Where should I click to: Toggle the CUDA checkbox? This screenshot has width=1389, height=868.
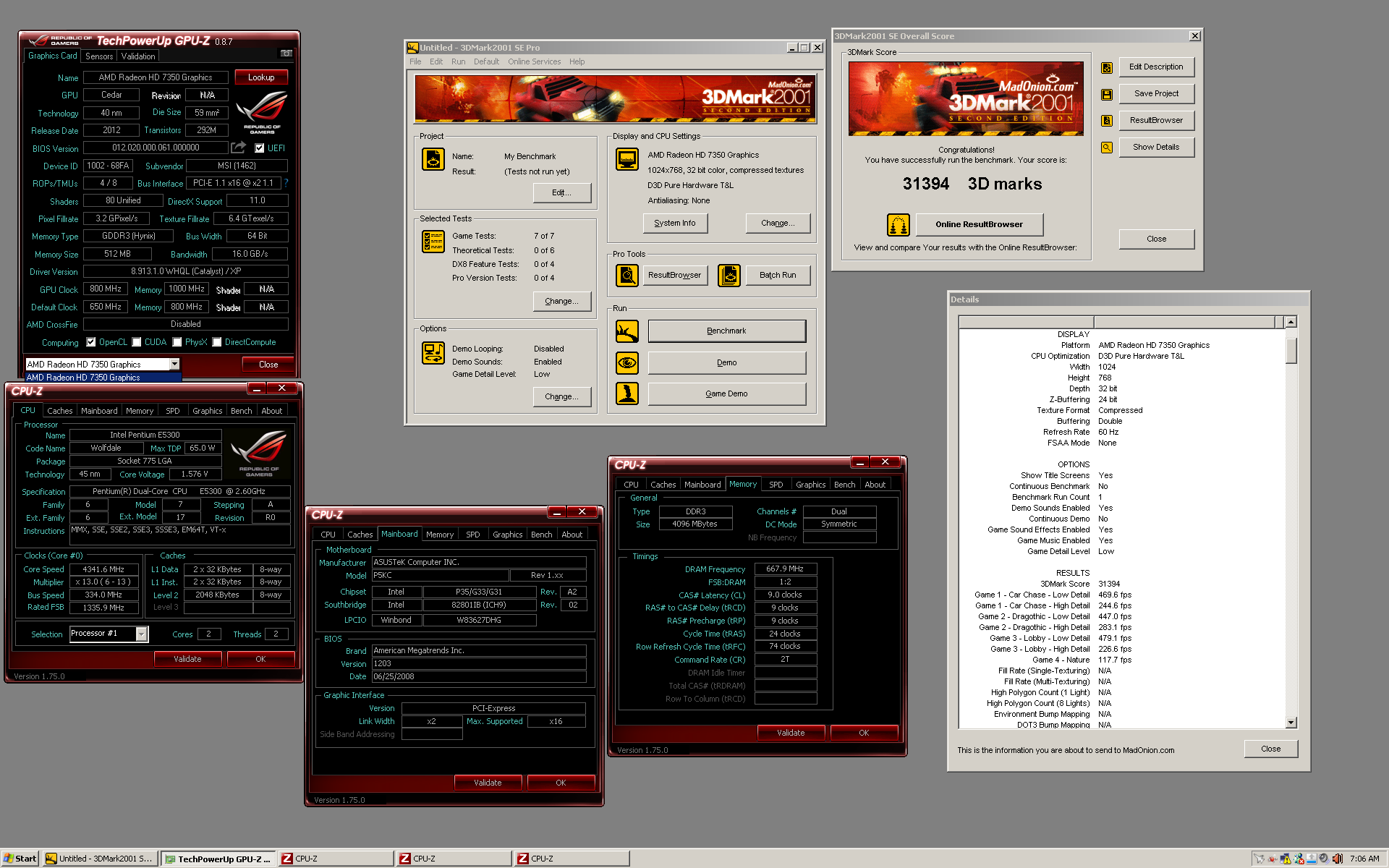coord(136,342)
